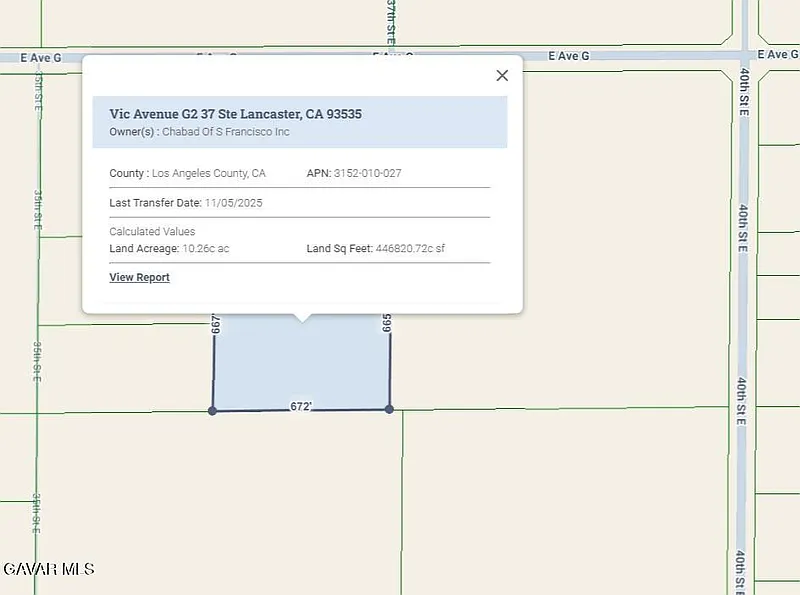Viewport: 800px width, 595px height.
Task: Select the highlighted blue parcel on map
Action: click(300, 365)
